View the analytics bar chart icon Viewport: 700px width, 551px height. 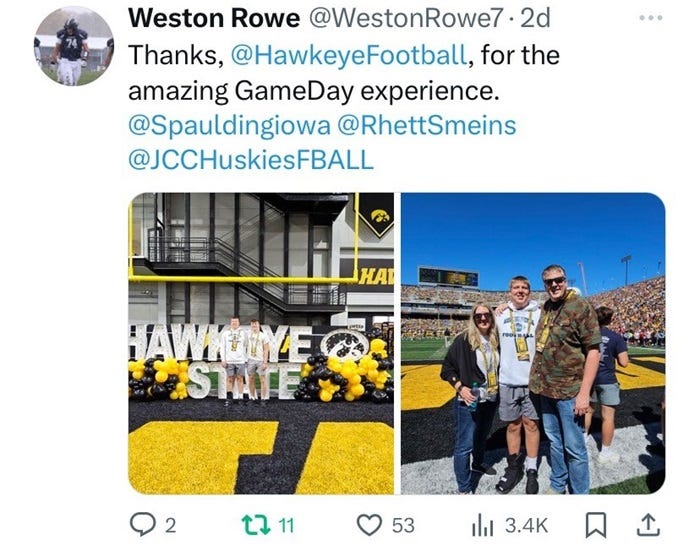coord(482,525)
